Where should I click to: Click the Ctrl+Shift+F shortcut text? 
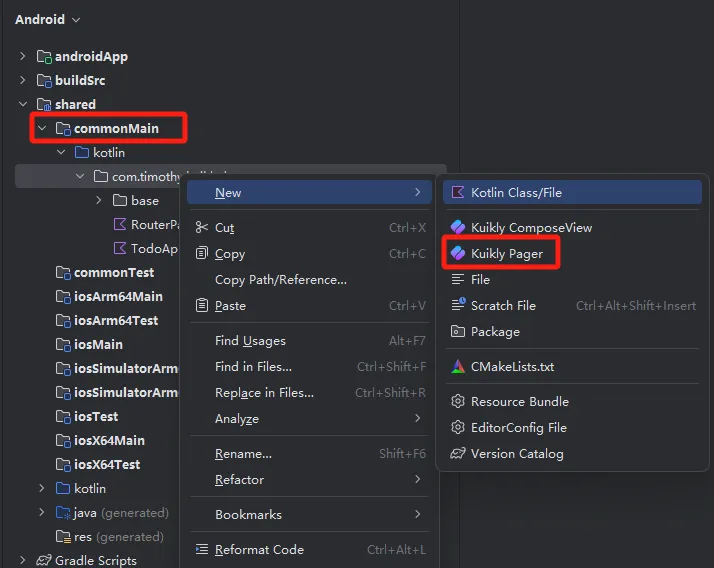(391, 366)
